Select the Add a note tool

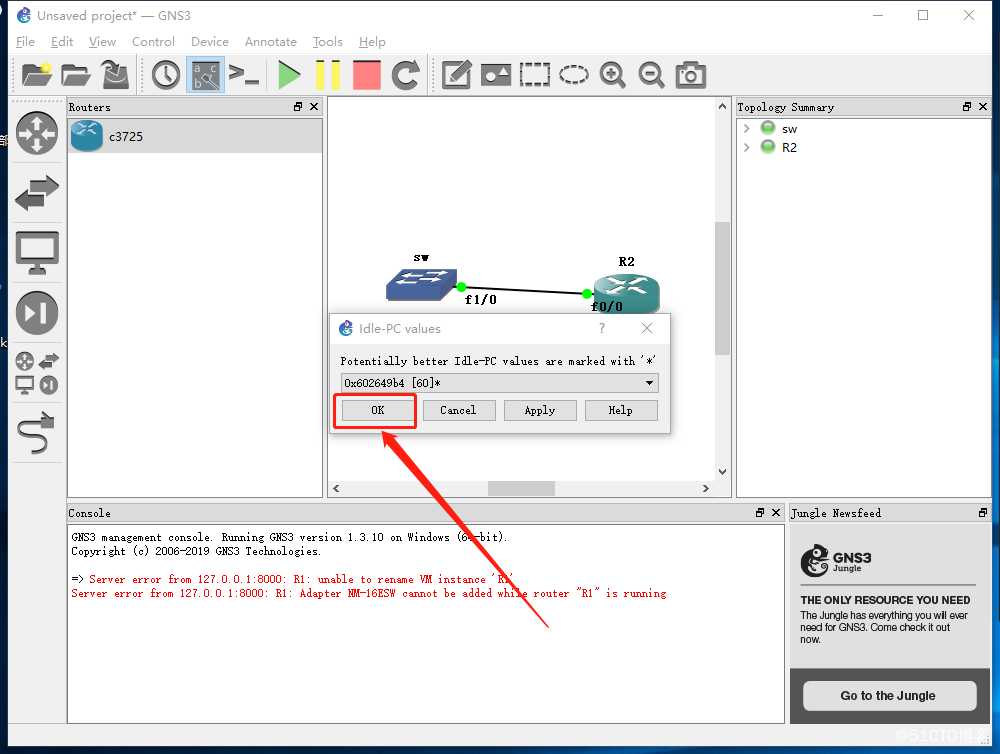coord(457,75)
